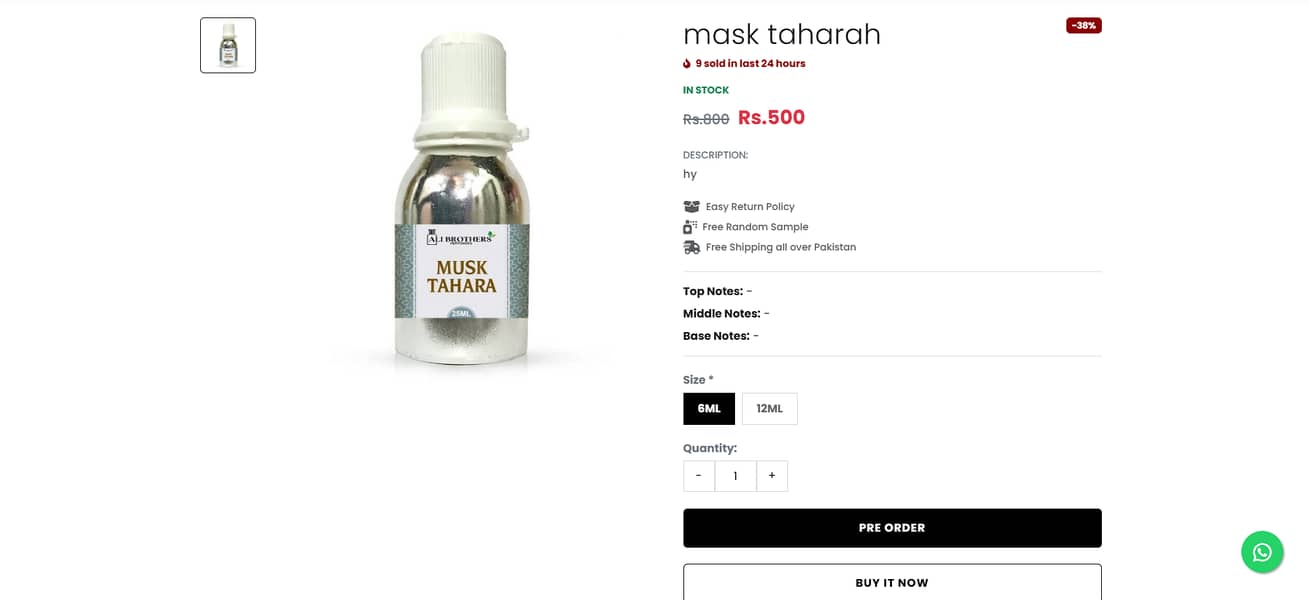Image resolution: width=1309 pixels, height=600 pixels.
Task: Click the fire icon beside sold count
Action: coord(687,64)
